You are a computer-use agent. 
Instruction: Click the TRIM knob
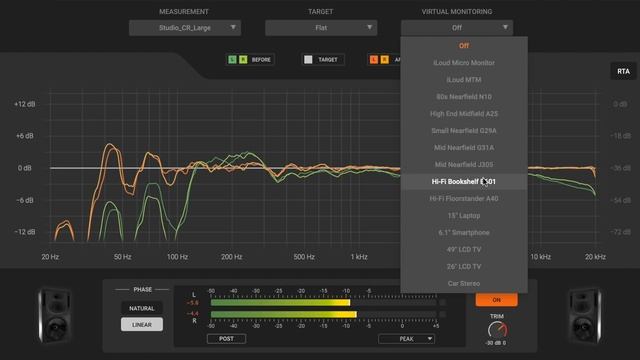pyautogui.click(x=497, y=330)
